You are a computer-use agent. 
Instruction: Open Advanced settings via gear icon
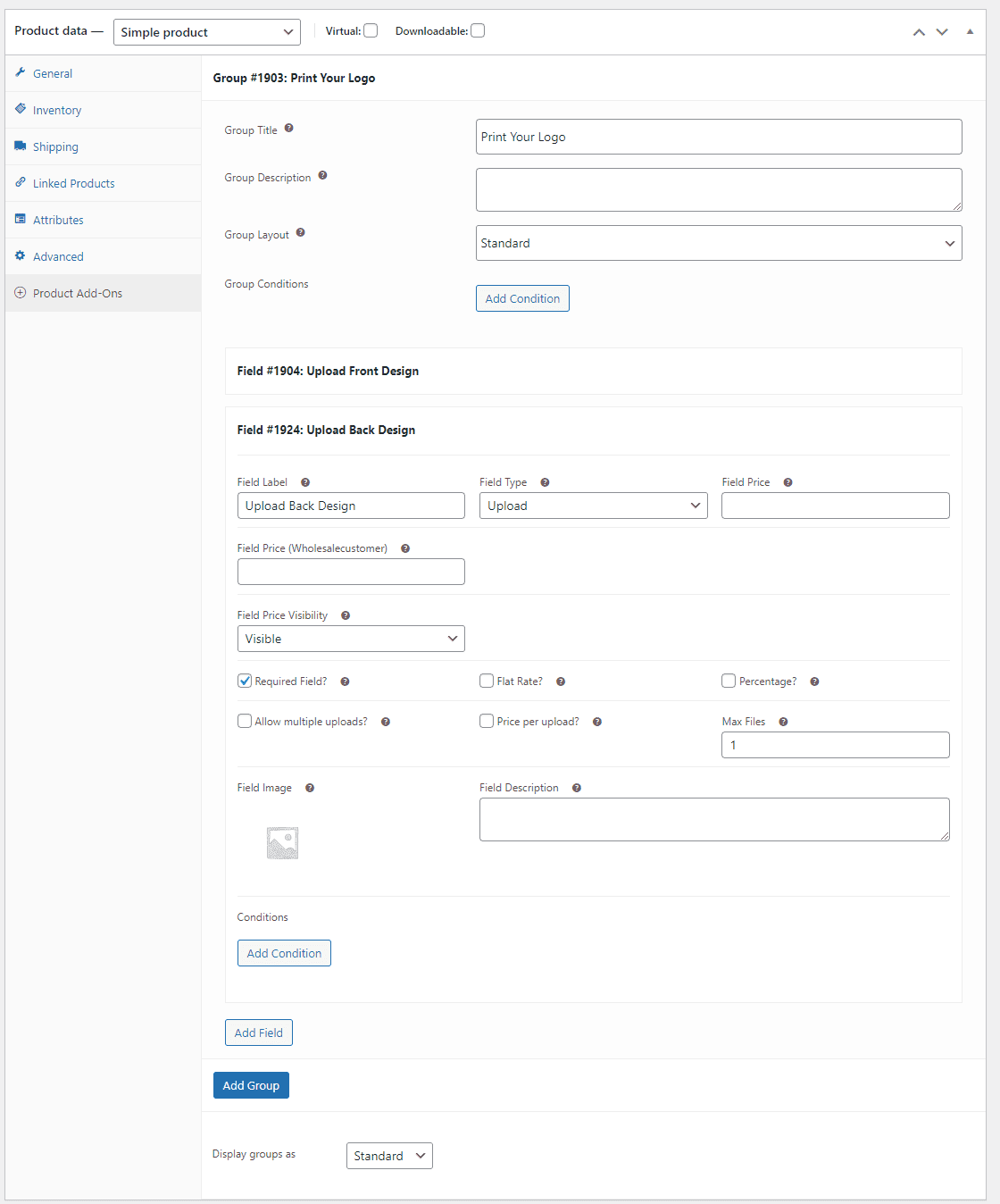(20, 255)
